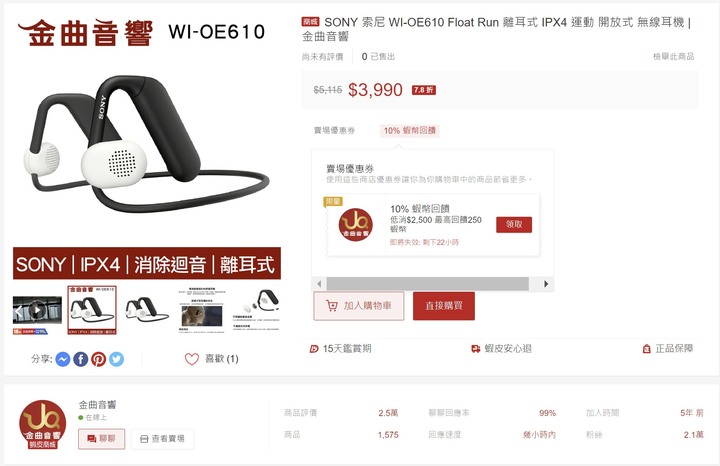720x466 pixels.
Task: Open 查看賣場 to view the shop
Action: coord(162,439)
